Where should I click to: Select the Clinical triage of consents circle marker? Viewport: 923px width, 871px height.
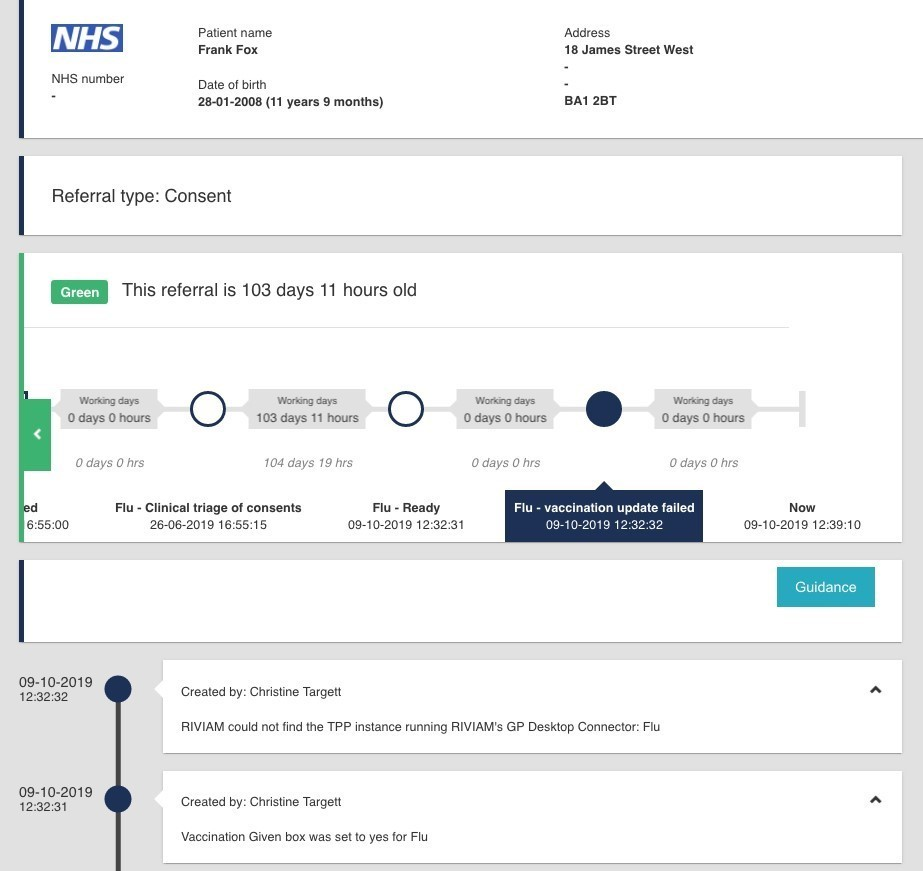coord(208,409)
